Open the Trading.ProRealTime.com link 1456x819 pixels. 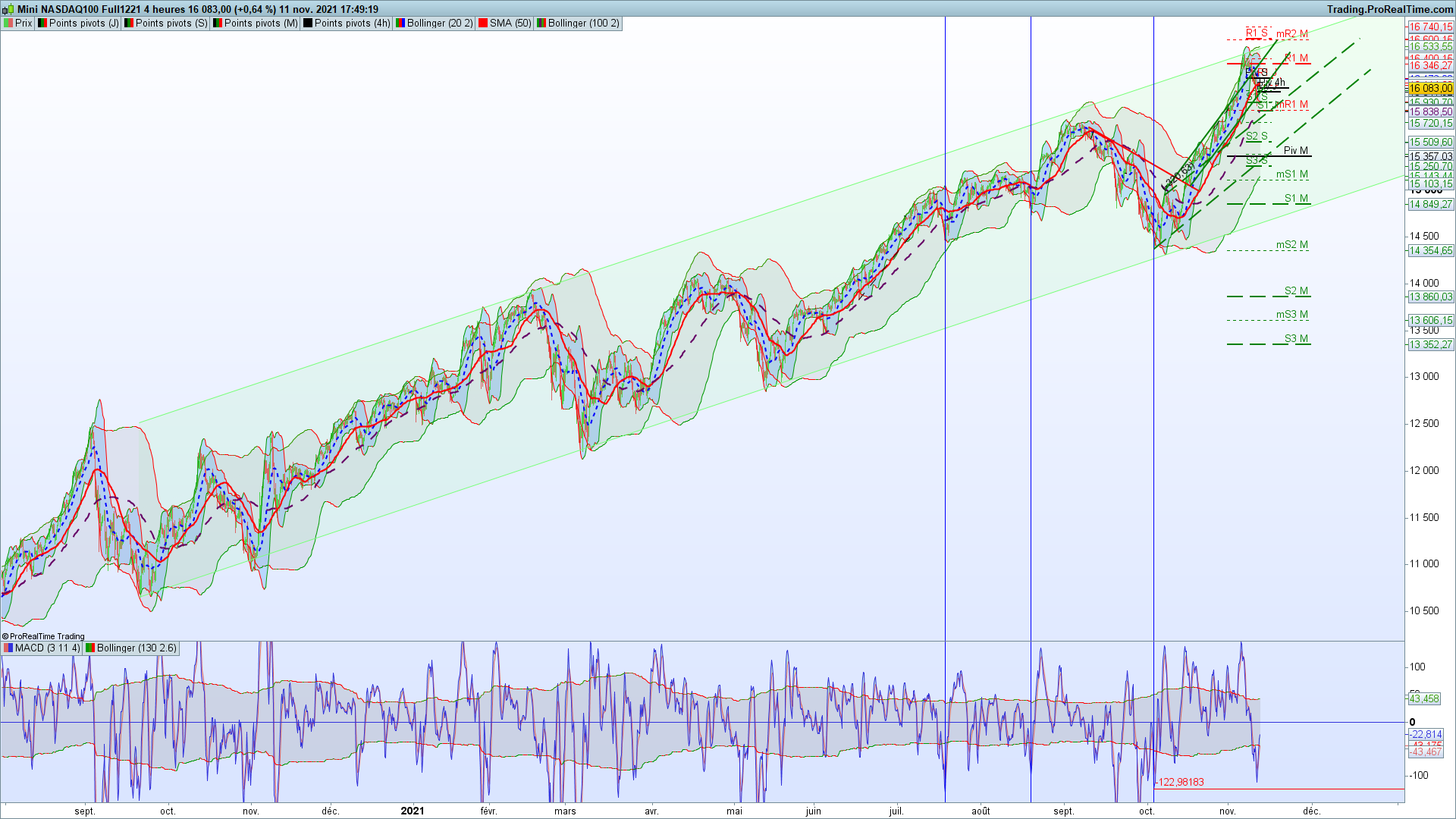pos(1389,9)
